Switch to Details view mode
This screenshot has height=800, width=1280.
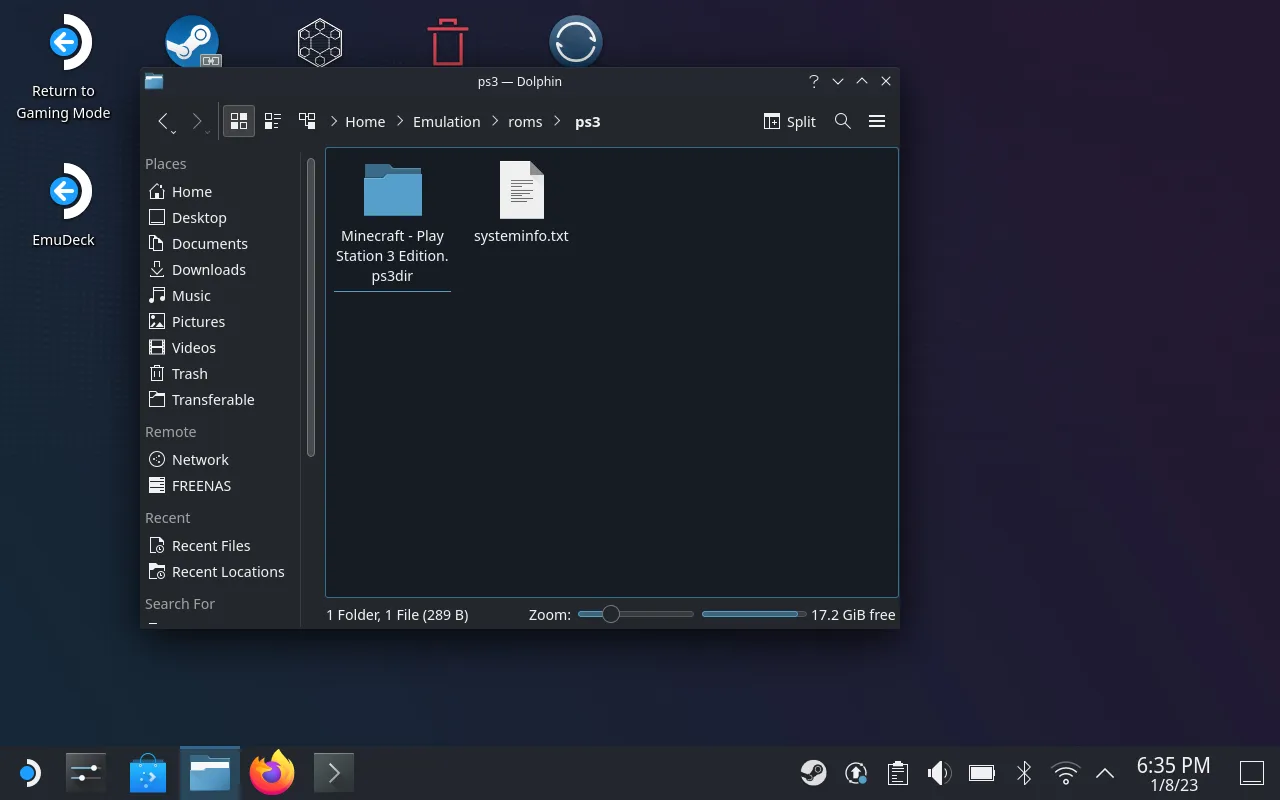(307, 122)
